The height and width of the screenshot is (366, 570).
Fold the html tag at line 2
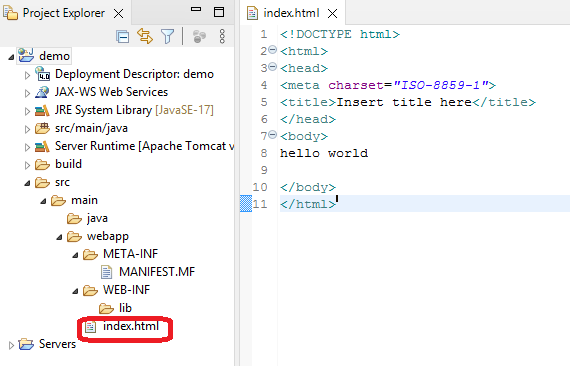273,49
